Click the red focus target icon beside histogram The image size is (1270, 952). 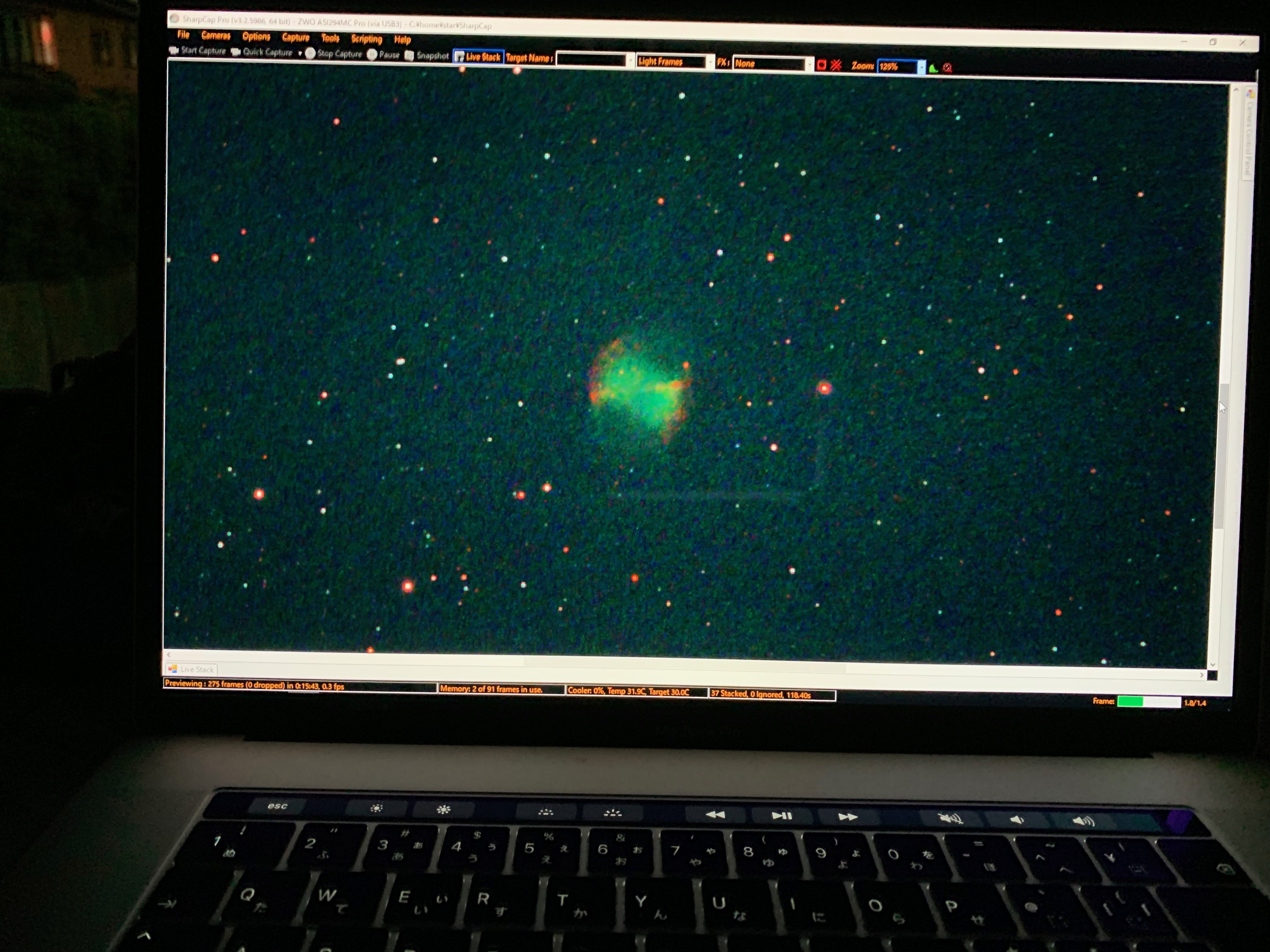pos(947,68)
